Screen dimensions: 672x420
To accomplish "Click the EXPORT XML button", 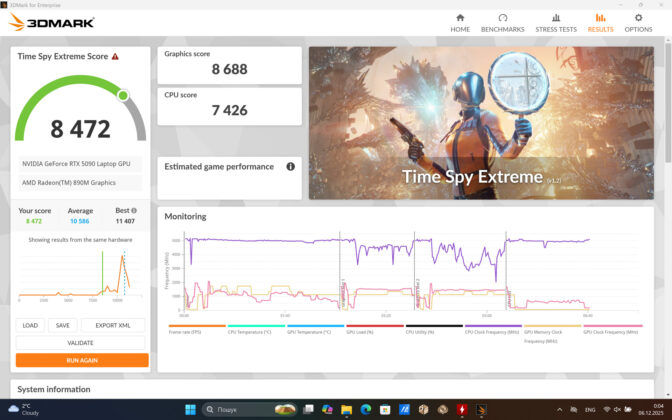I will coord(113,325).
